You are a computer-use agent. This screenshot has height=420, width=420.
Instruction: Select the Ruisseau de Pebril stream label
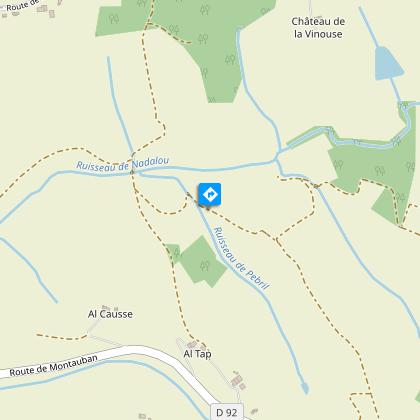click(x=242, y=258)
